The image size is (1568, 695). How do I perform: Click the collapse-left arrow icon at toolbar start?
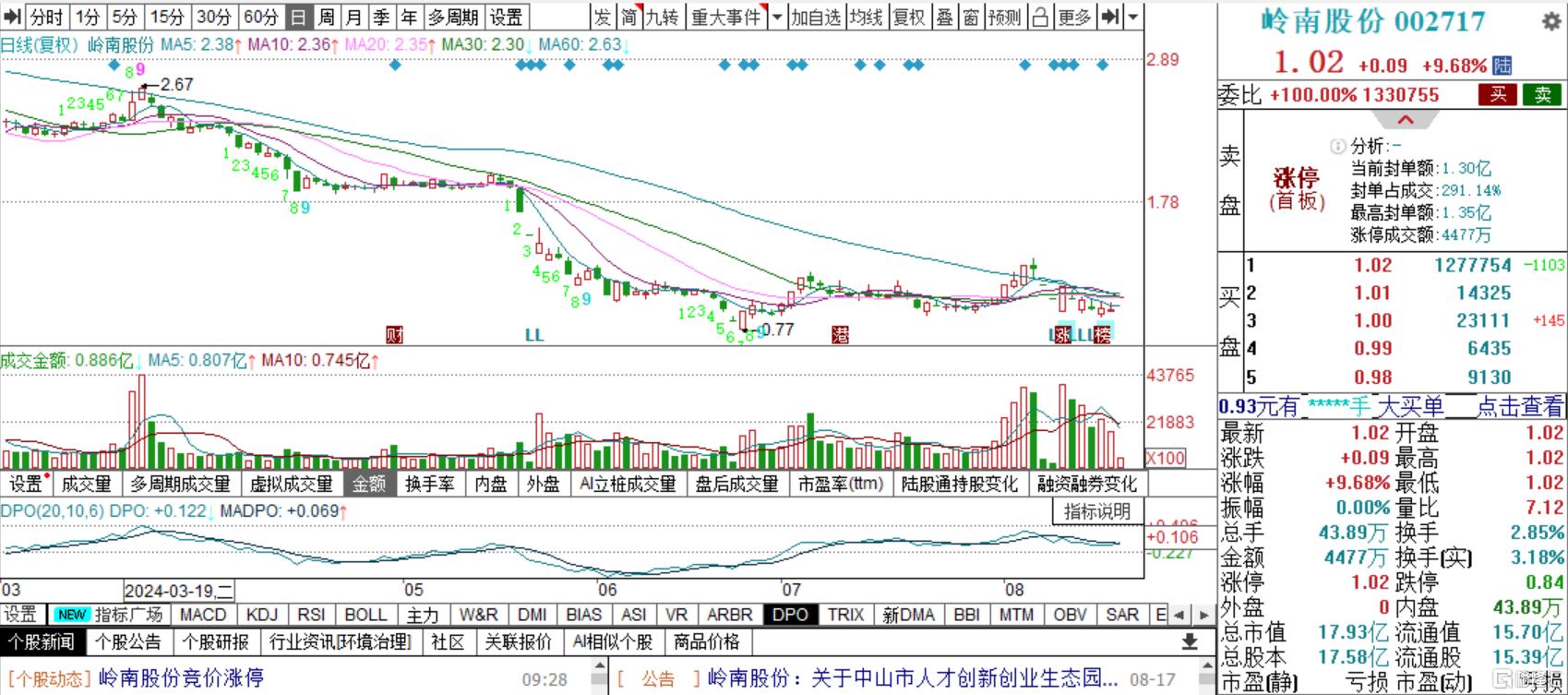12,17
